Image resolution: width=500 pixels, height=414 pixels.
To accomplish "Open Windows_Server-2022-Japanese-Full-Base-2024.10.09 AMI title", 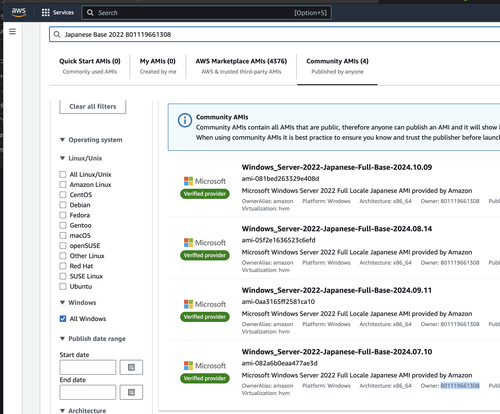I will [337, 167].
